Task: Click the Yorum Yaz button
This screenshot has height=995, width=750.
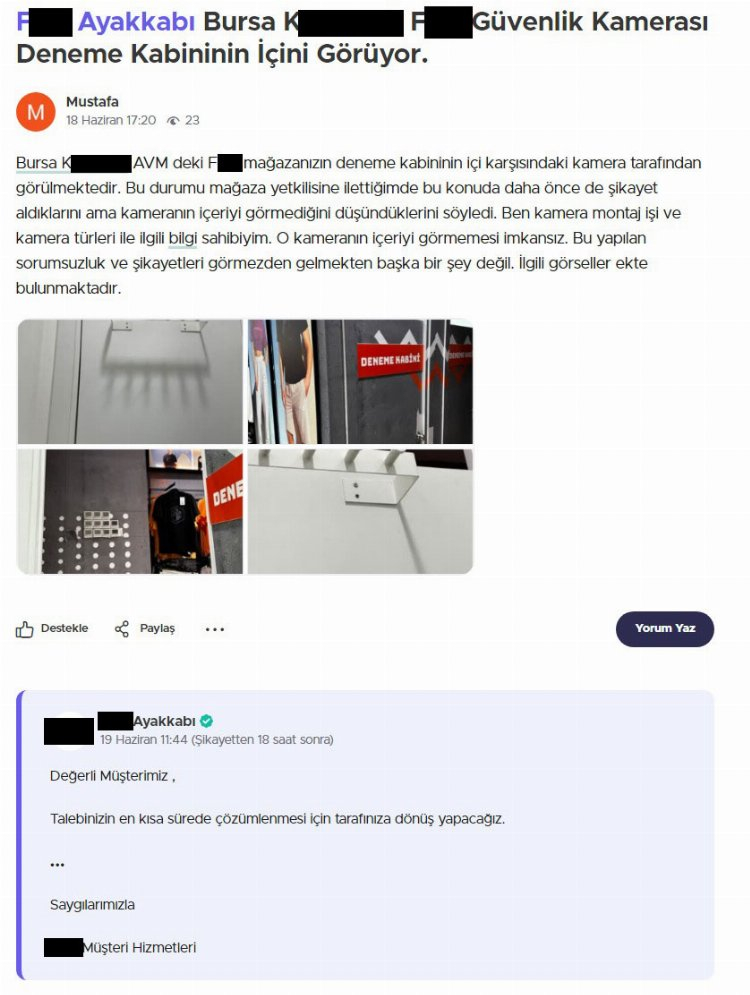Action: 664,629
